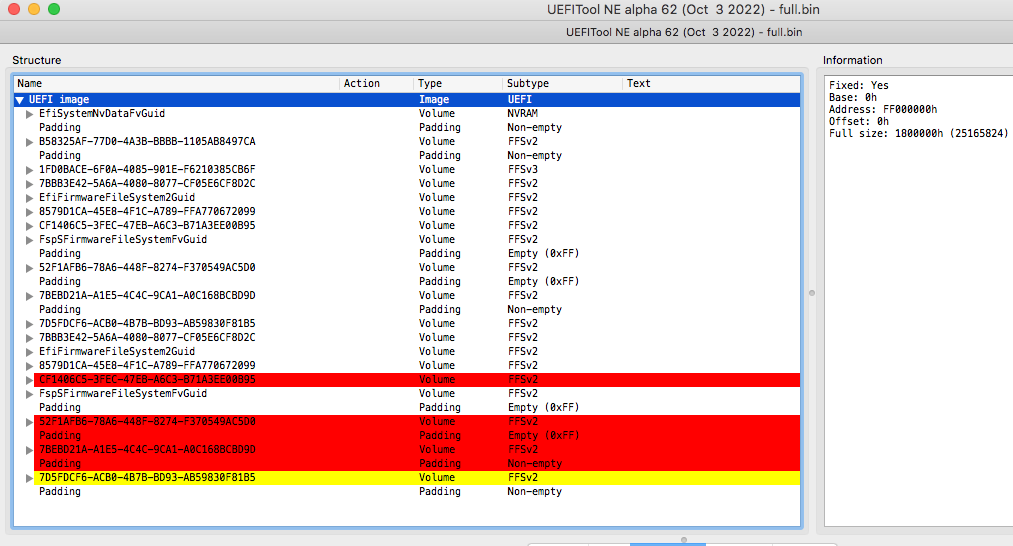Screen dimensions: 1013x546
Task: Expand the B58325AF-77D0-4A3B-BBBB-1105AB8497CA volume
Action: 29,142
